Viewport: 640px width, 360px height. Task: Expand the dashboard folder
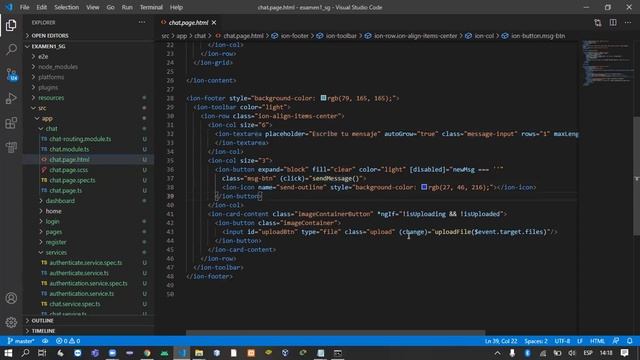click(88, 200)
